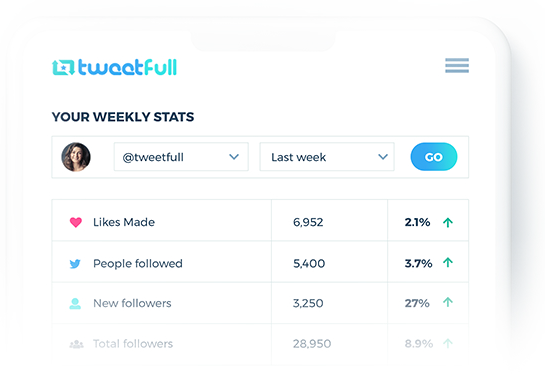
Task: Select the People followed row label
Action: (138, 264)
